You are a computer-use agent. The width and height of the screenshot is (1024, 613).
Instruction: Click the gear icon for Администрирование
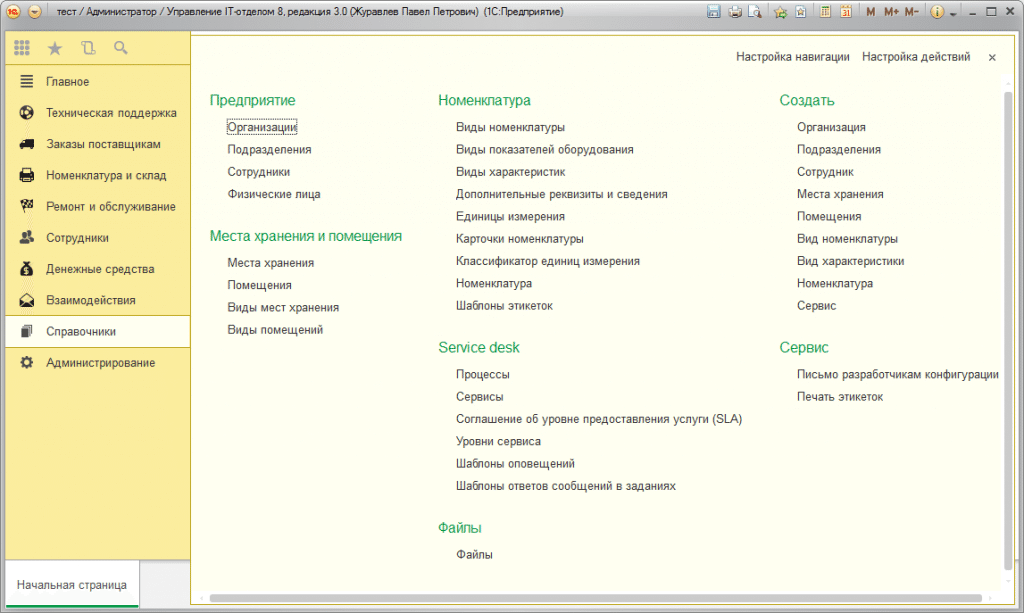[x=27, y=362]
